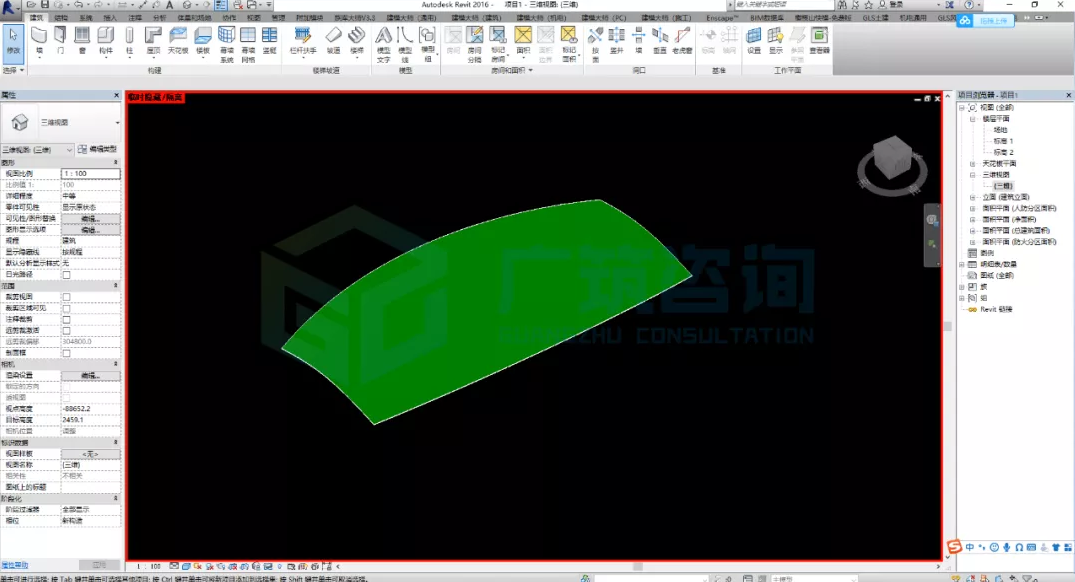Select the Curtain Grid (幕墙网格) tool
The height and width of the screenshot is (582, 1075).
248,45
